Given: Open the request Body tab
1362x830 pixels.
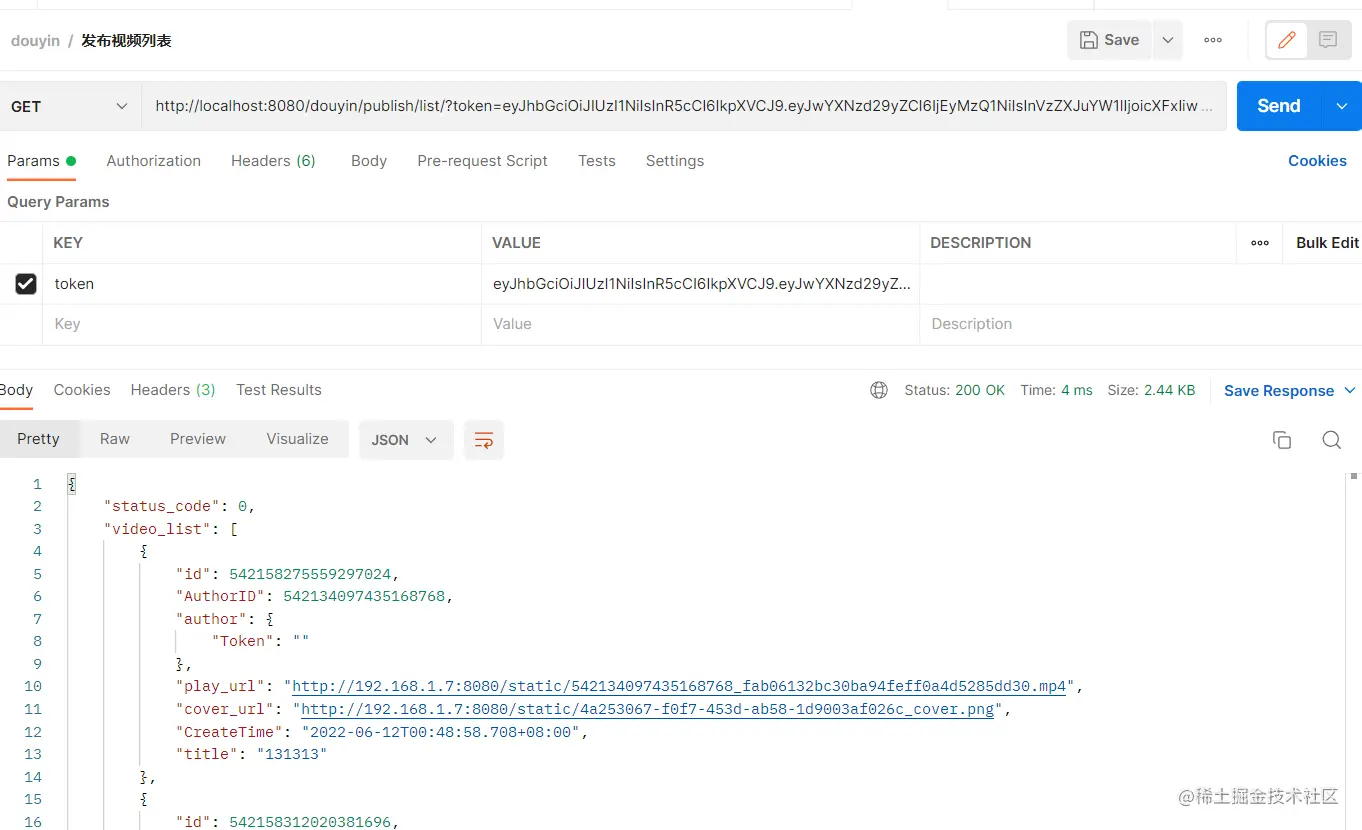Looking at the screenshot, I should click(x=369, y=161).
